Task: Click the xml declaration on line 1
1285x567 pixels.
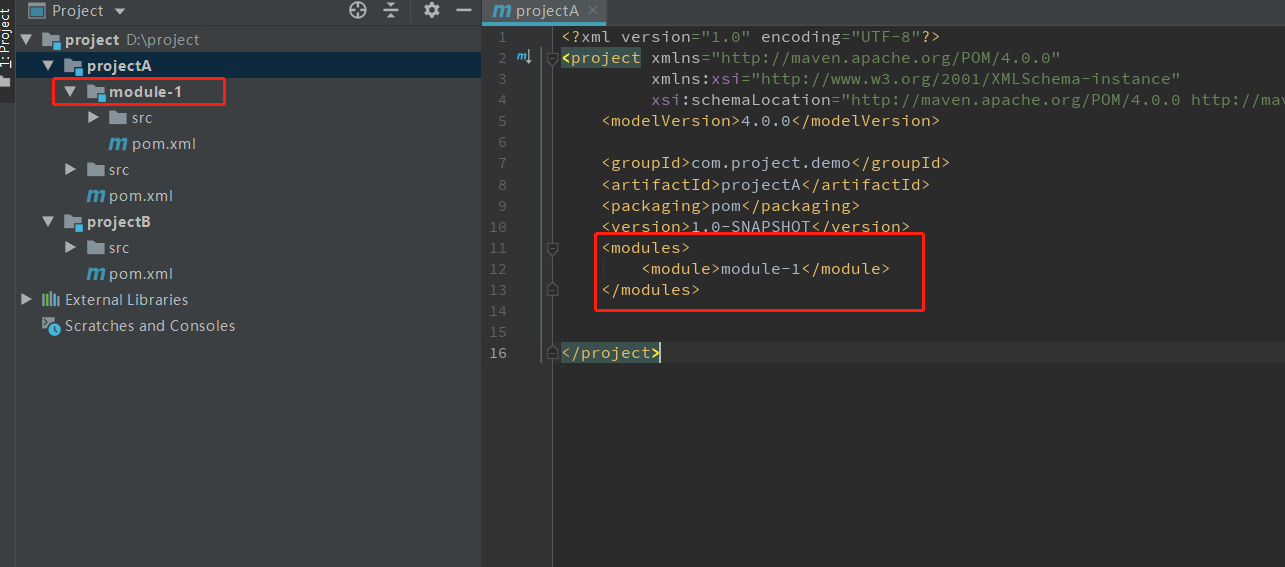Action: pyautogui.click(x=750, y=37)
